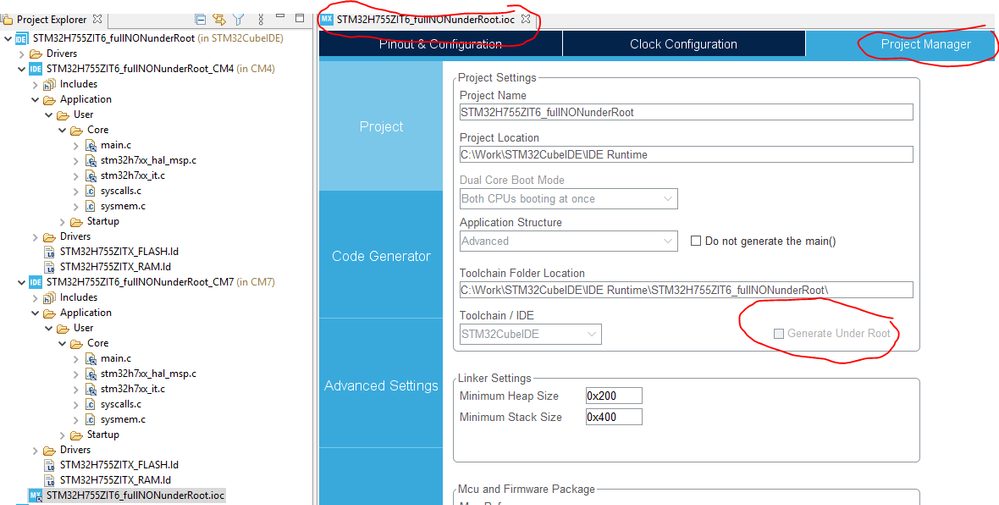
Task: Click Collapse All in Project Explorer toolbar
Action: coord(200,19)
